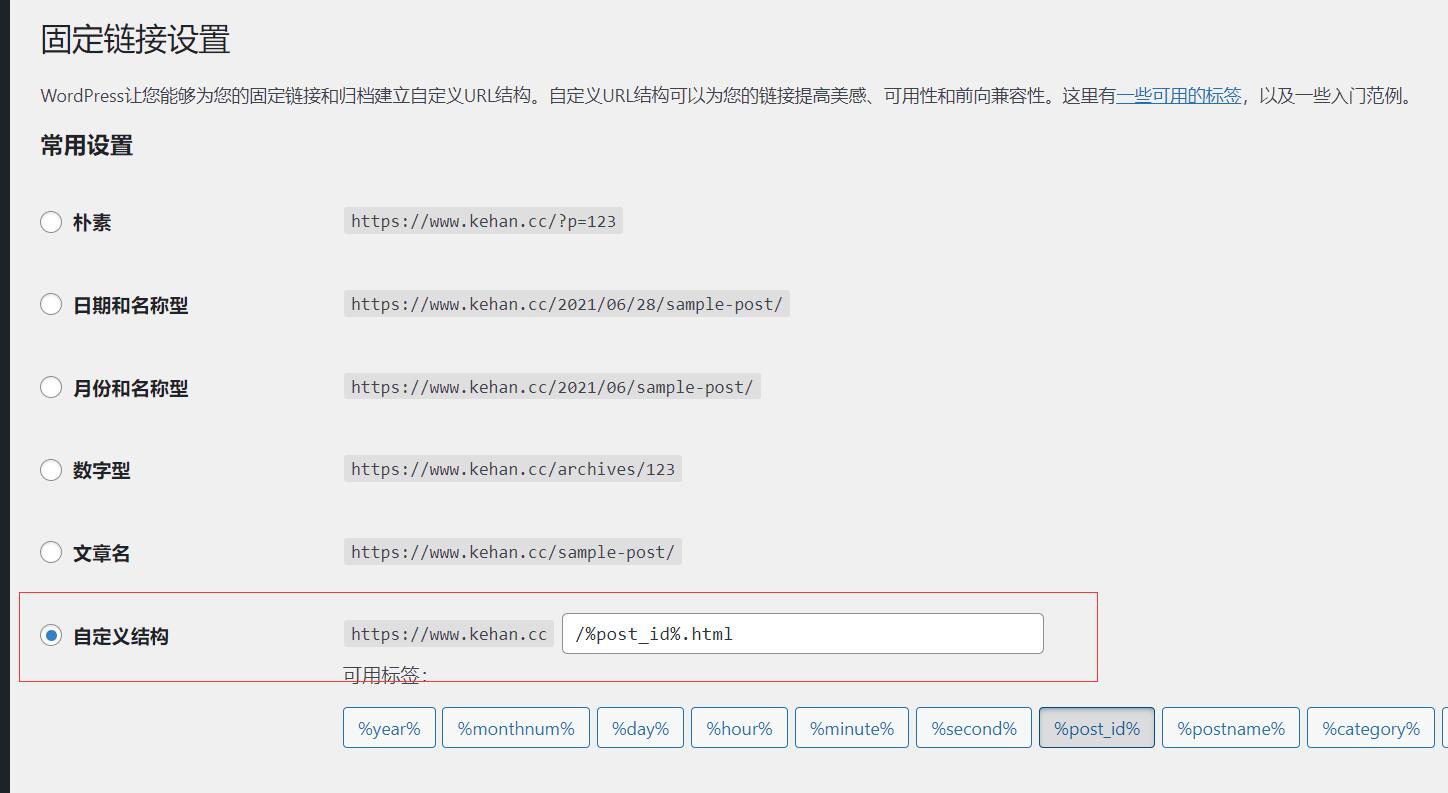Select the 文章名 radio button
The height and width of the screenshot is (793, 1448).
pyautogui.click(x=51, y=552)
